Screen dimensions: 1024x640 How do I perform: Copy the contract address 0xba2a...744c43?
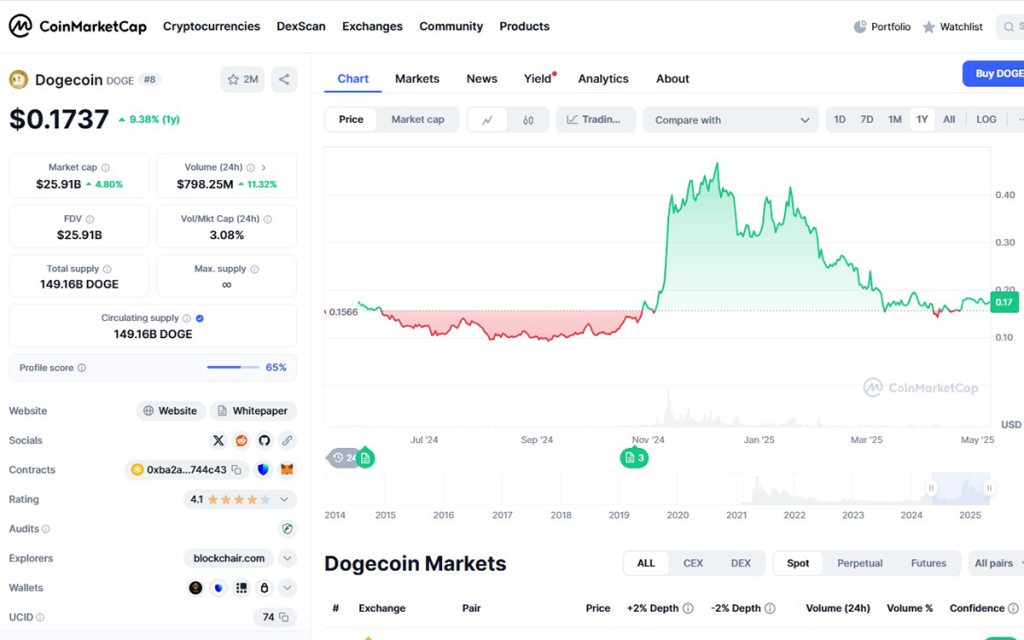coord(236,470)
